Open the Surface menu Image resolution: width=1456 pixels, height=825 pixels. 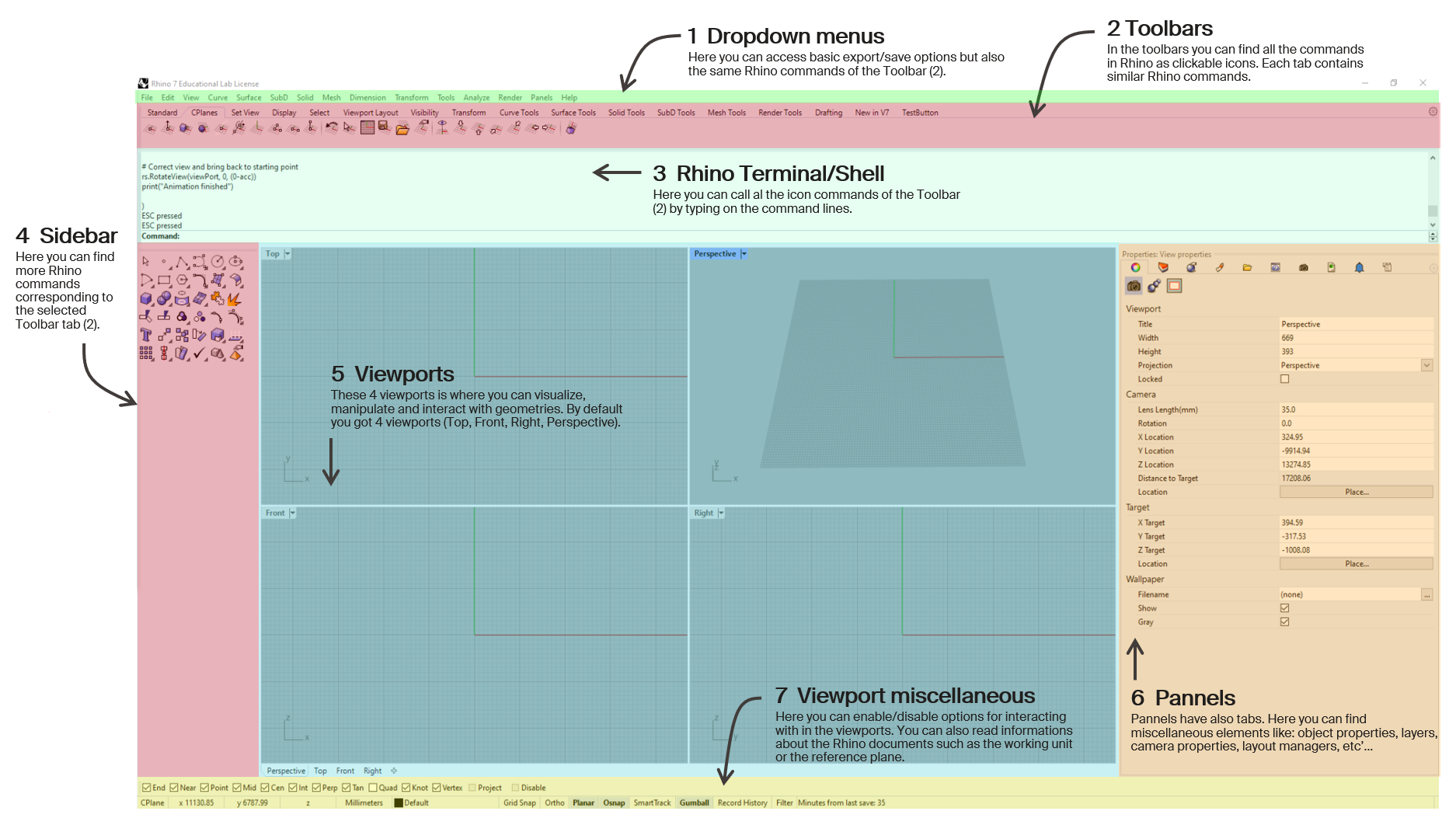tap(249, 98)
